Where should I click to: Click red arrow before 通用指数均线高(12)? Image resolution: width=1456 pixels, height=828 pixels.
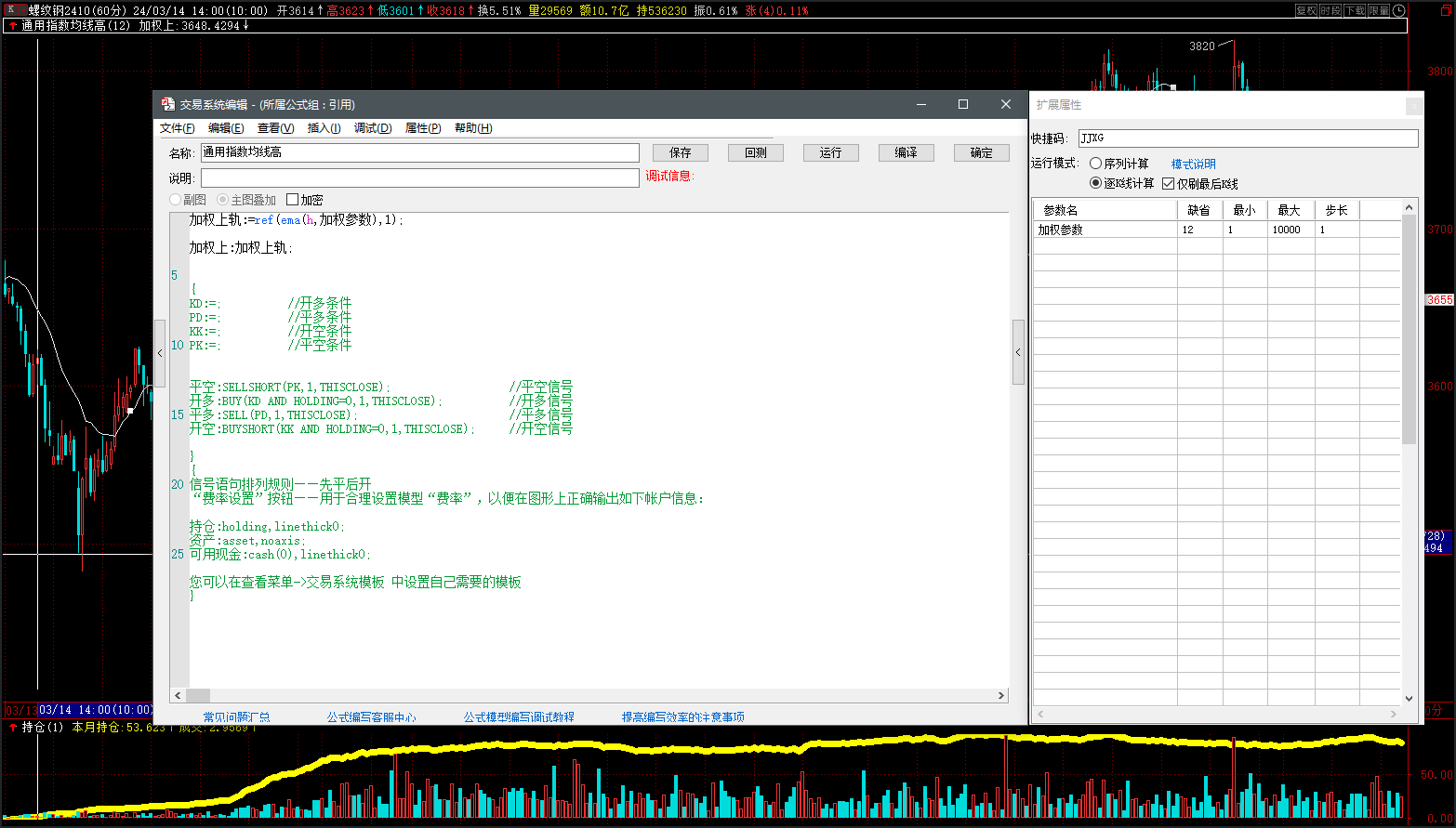13,26
